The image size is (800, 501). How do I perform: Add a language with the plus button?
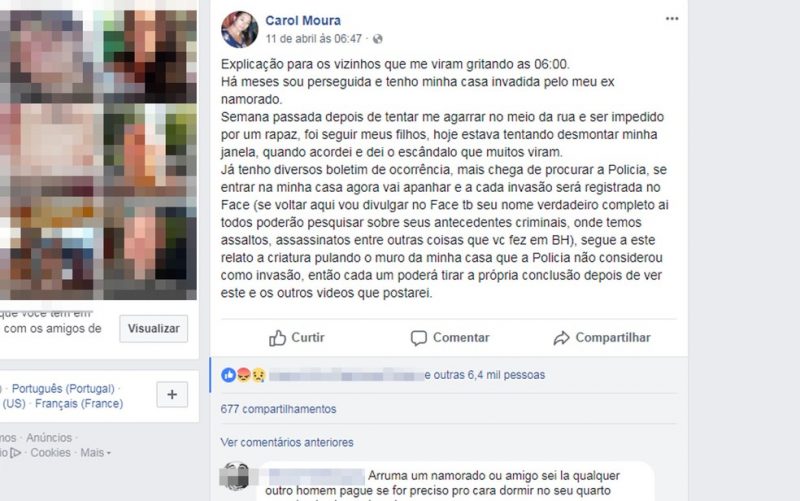[172, 394]
